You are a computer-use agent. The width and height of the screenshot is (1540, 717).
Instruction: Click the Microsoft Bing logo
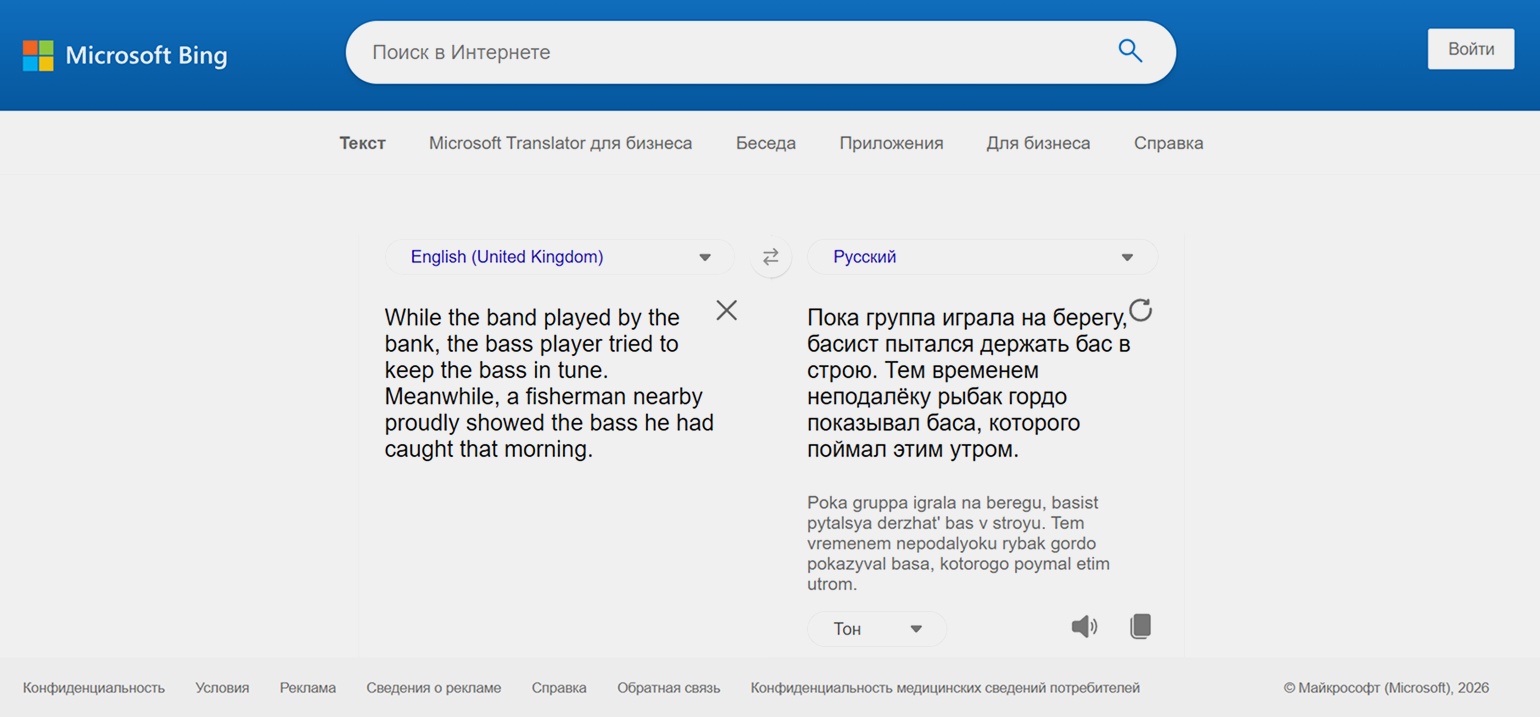(x=125, y=55)
